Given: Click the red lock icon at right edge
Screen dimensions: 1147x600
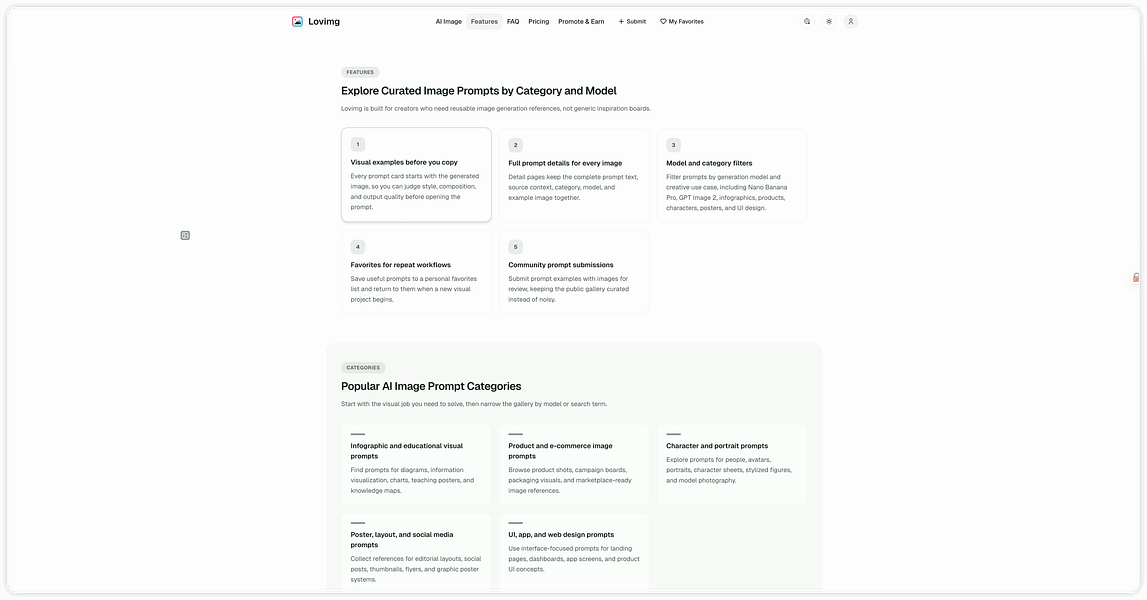Looking at the screenshot, I should pyautogui.click(x=1136, y=277).
